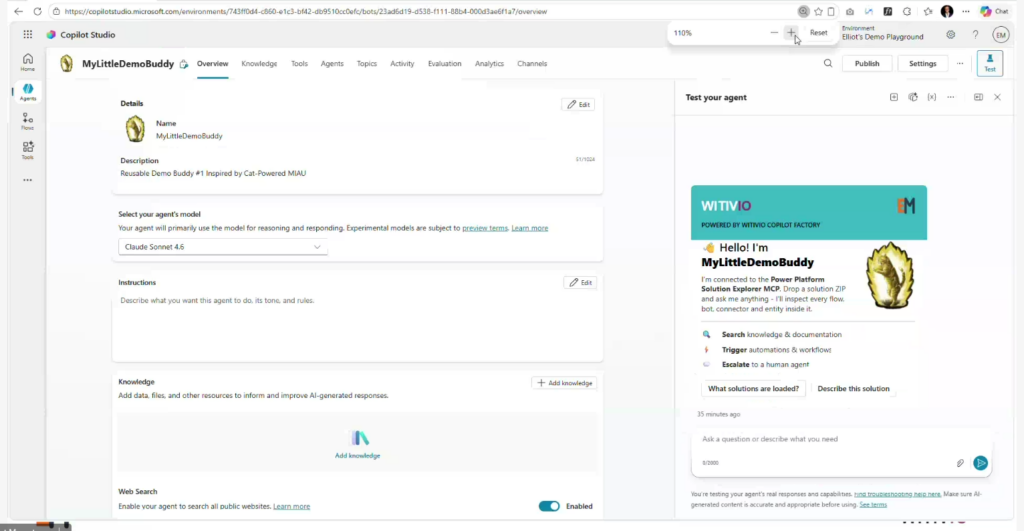
Task: Open Flows in left sidebar
Action: coord(27,121)
